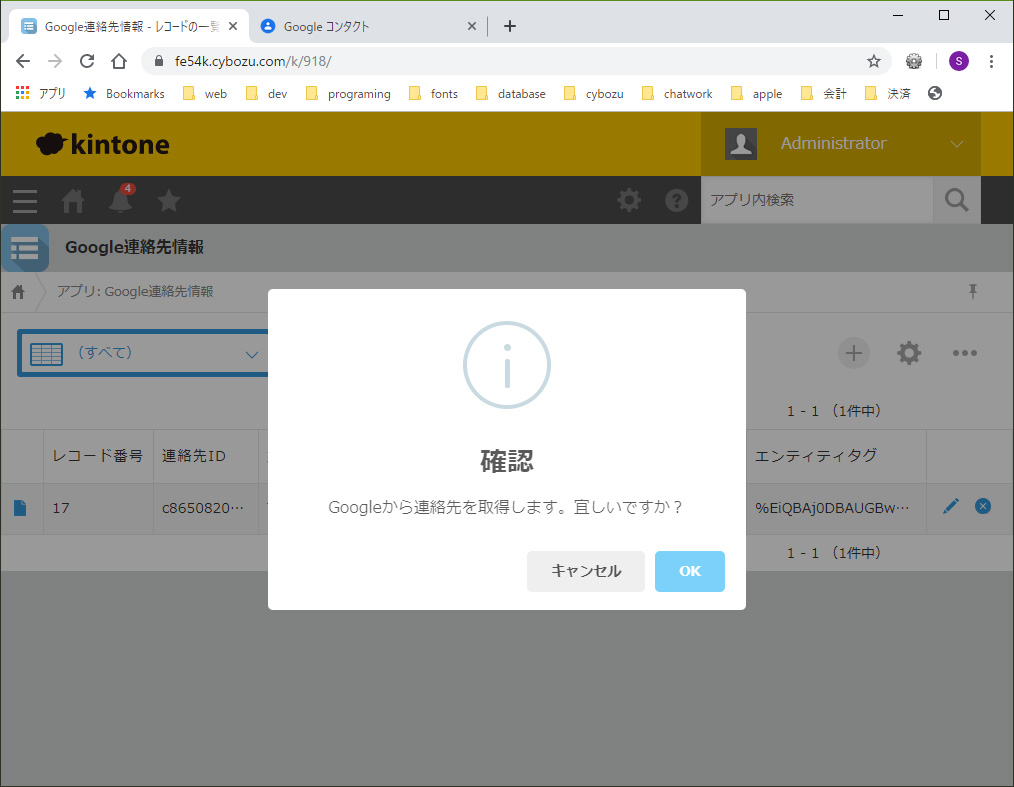Open app settings gear icon
This screenshot has width=1014, height=787.
(x=909, y=353)
